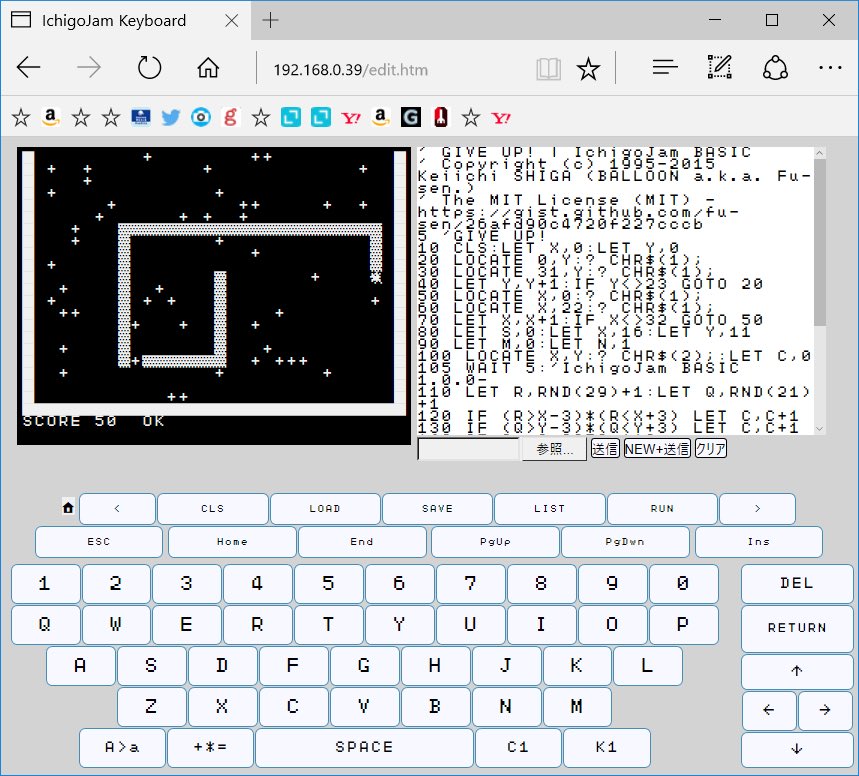This screenshot has height=776, width=859.
Task: Tap the End key
Action: (362, 541)
